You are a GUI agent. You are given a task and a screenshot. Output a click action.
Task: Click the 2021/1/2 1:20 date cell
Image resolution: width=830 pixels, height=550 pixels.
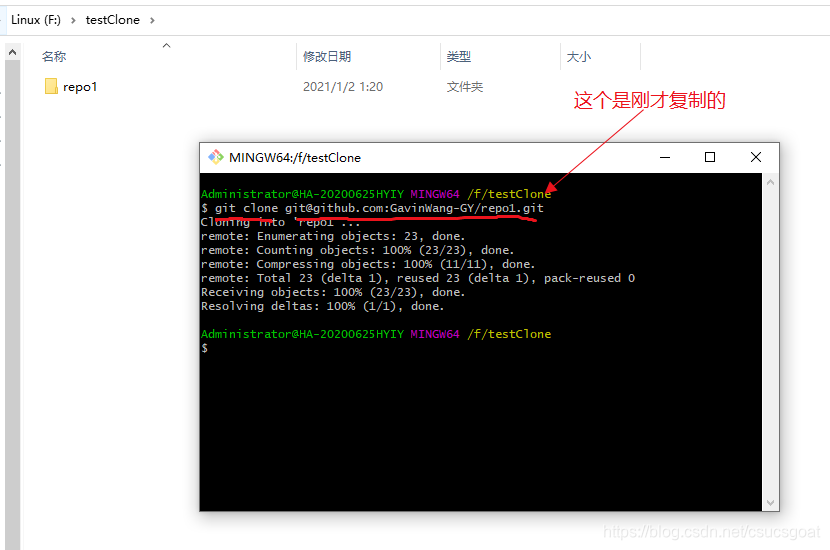click(342, 87)
